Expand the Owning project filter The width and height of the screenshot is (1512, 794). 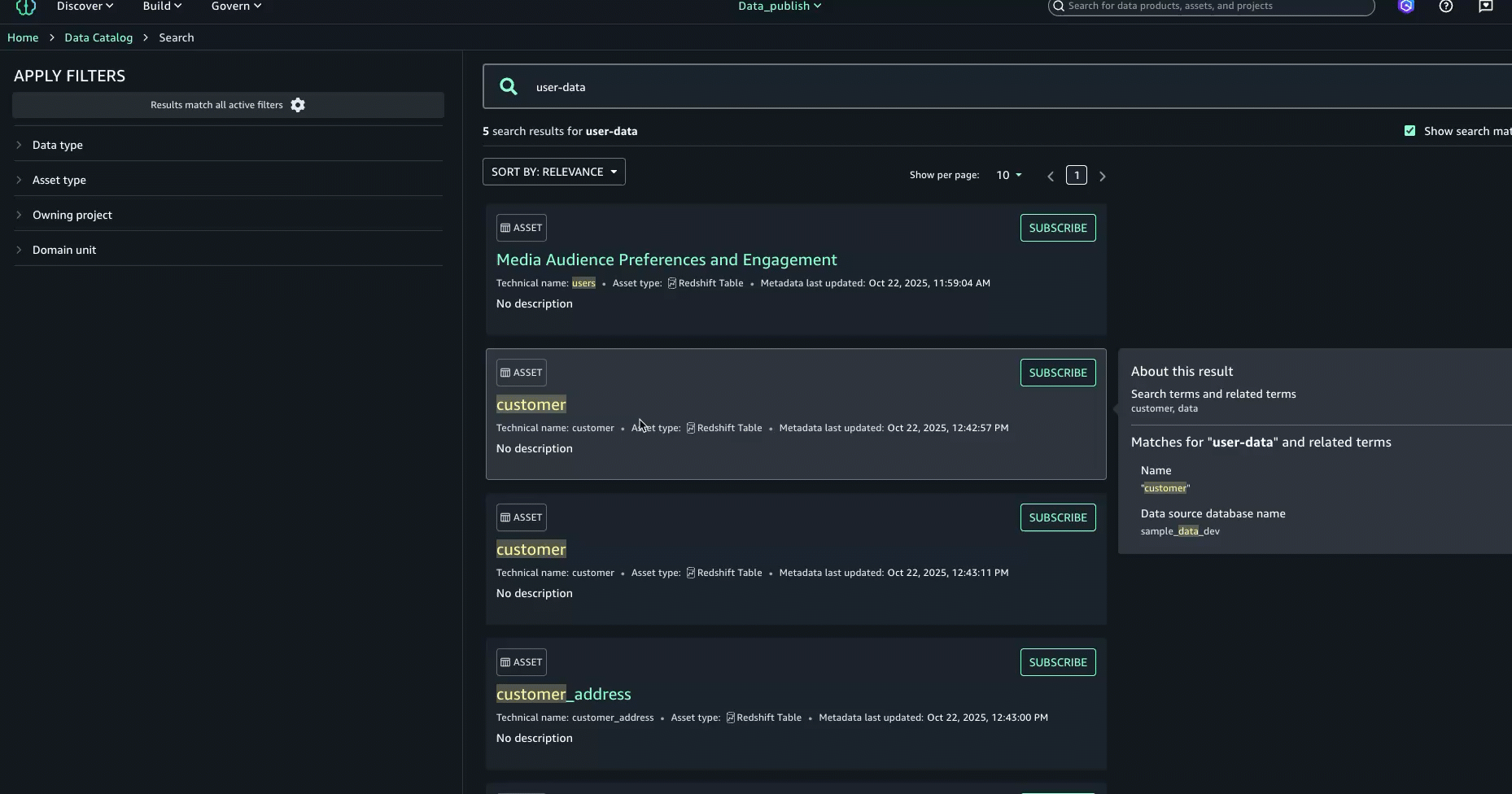(x=72, y=215)
